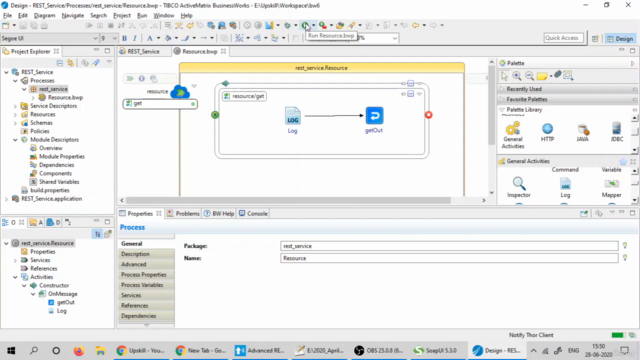Open the Diagram menu
Screen dimensions: 640x360
(44, 16)
